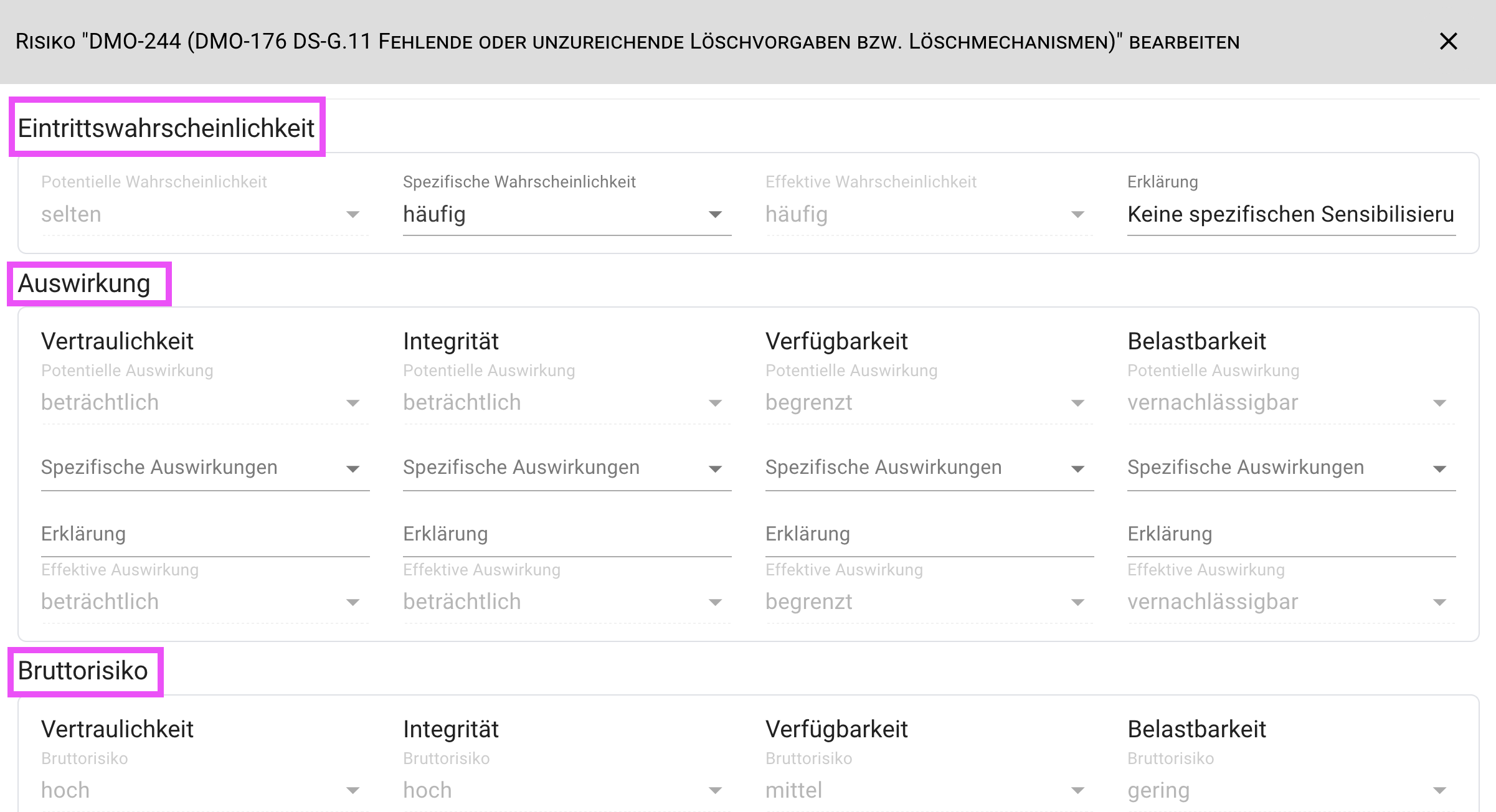Viewport: 1496px width, 812px height.
Task: Click the Integrität Erklärung text field
Action: point(566,535)
